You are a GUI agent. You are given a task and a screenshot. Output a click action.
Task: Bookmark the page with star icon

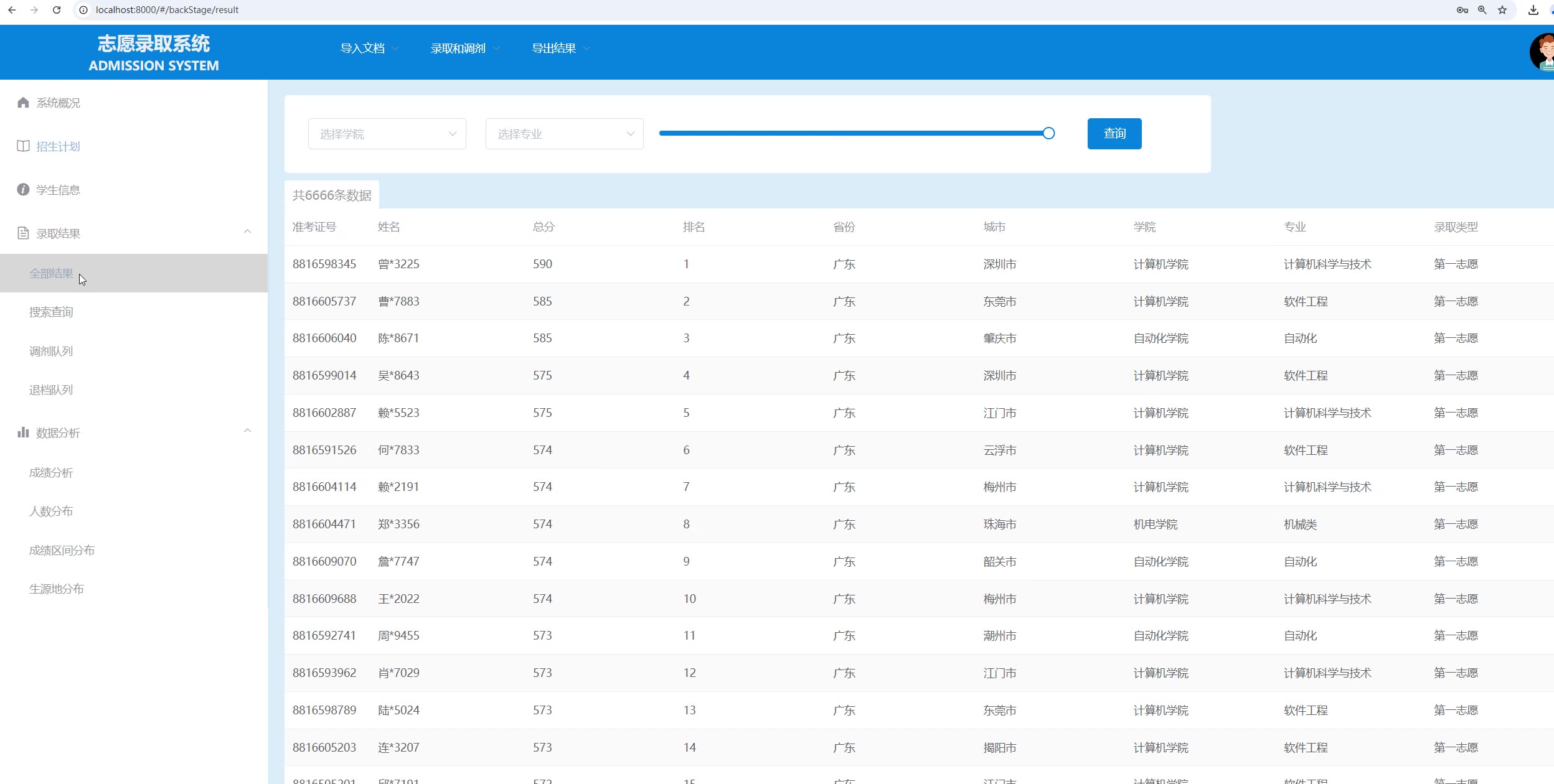tap(1502, 10)
